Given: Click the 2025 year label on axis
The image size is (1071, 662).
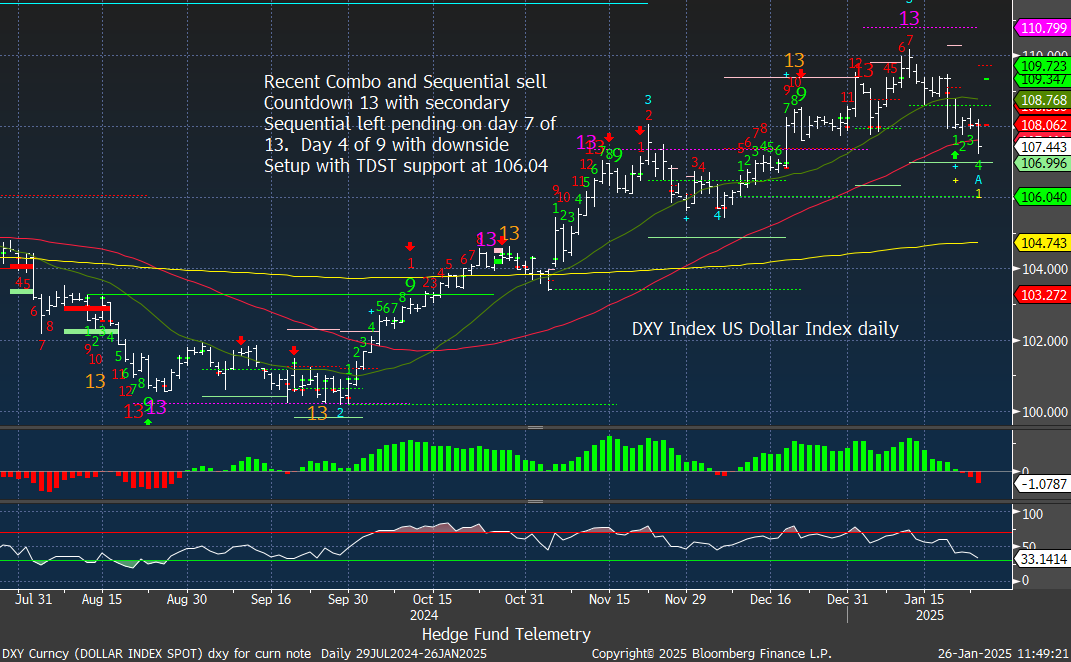Looking at the screenshot, I should (930, 615).
